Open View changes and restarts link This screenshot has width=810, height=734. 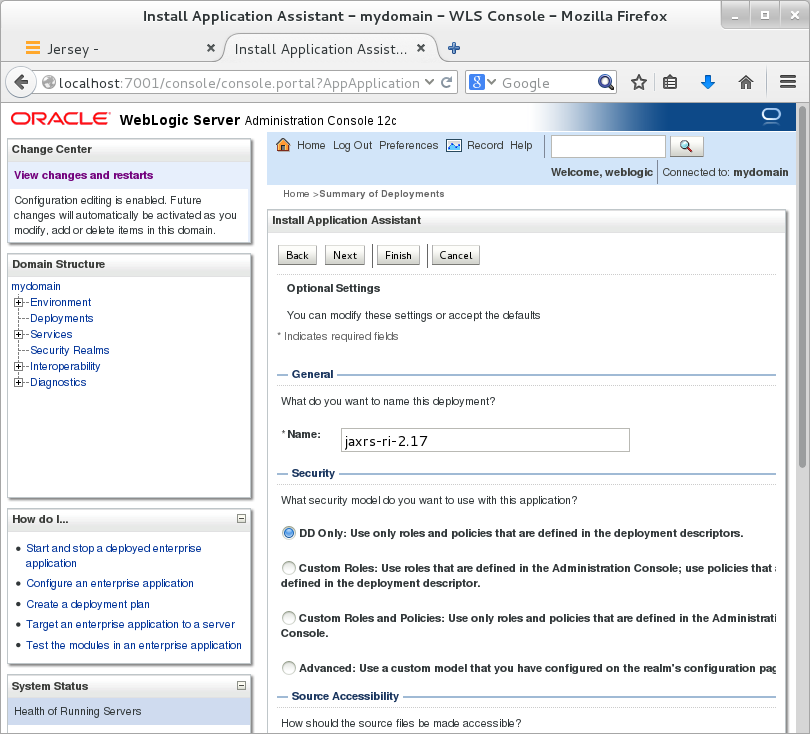[x=84, y=175]
